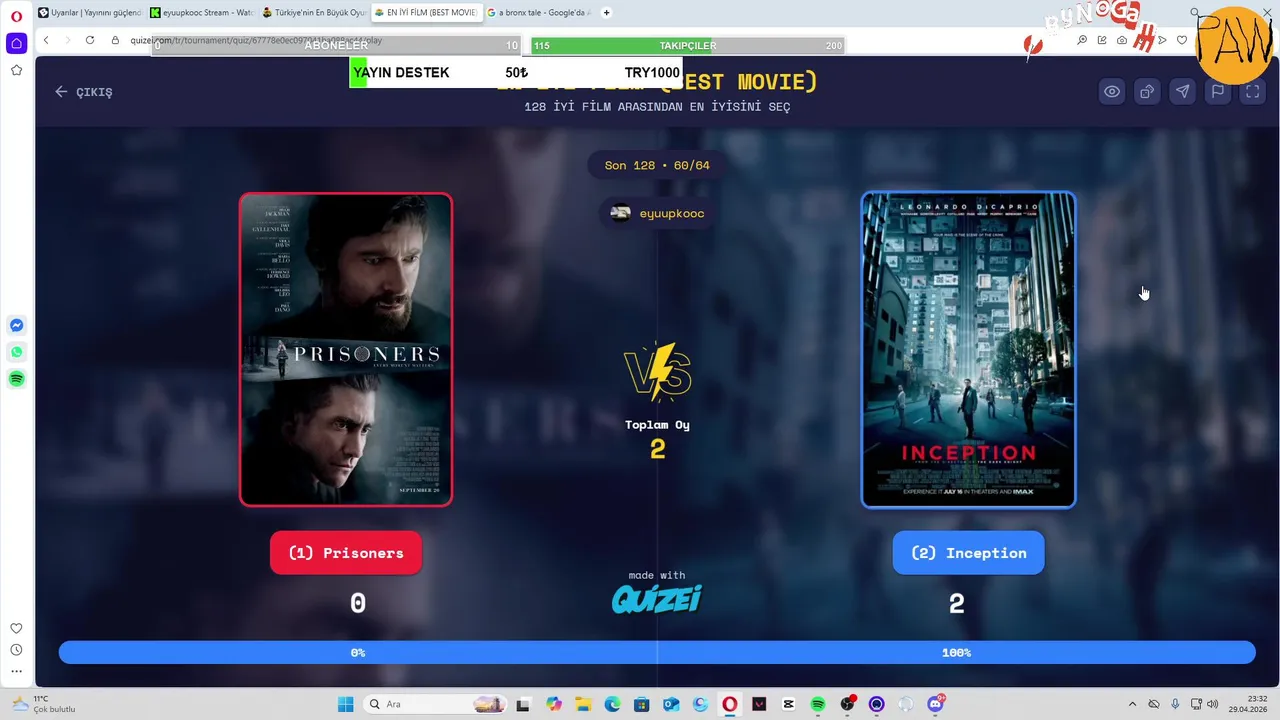Click the paper-plane share icon

1182,91
